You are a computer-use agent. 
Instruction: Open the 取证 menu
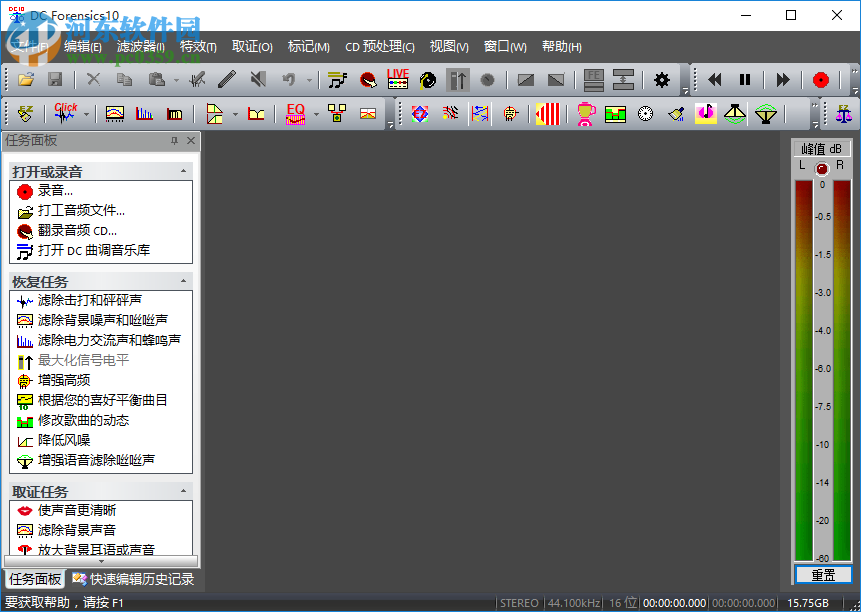(252, 47)
